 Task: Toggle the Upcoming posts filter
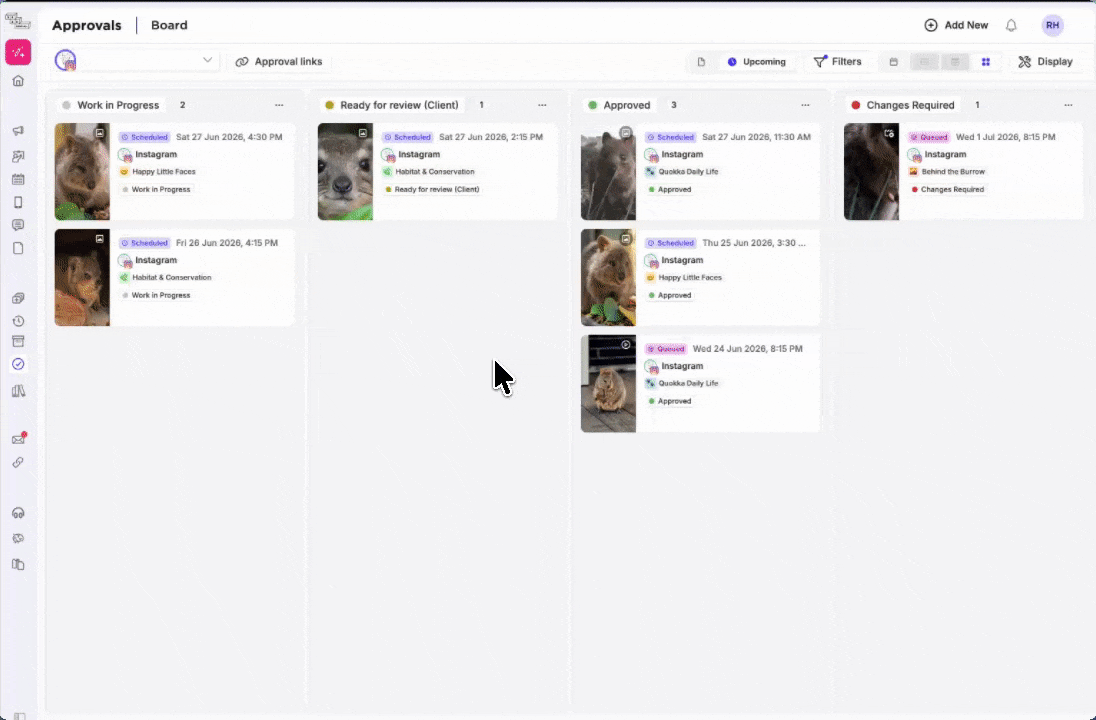click(757, 62)
